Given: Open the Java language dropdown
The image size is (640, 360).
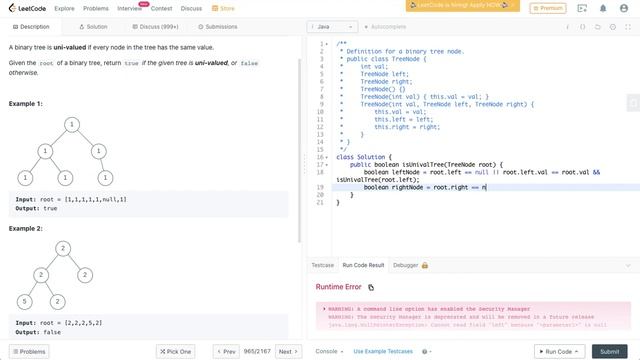Looking at the screenshot, I should (332, 27).
